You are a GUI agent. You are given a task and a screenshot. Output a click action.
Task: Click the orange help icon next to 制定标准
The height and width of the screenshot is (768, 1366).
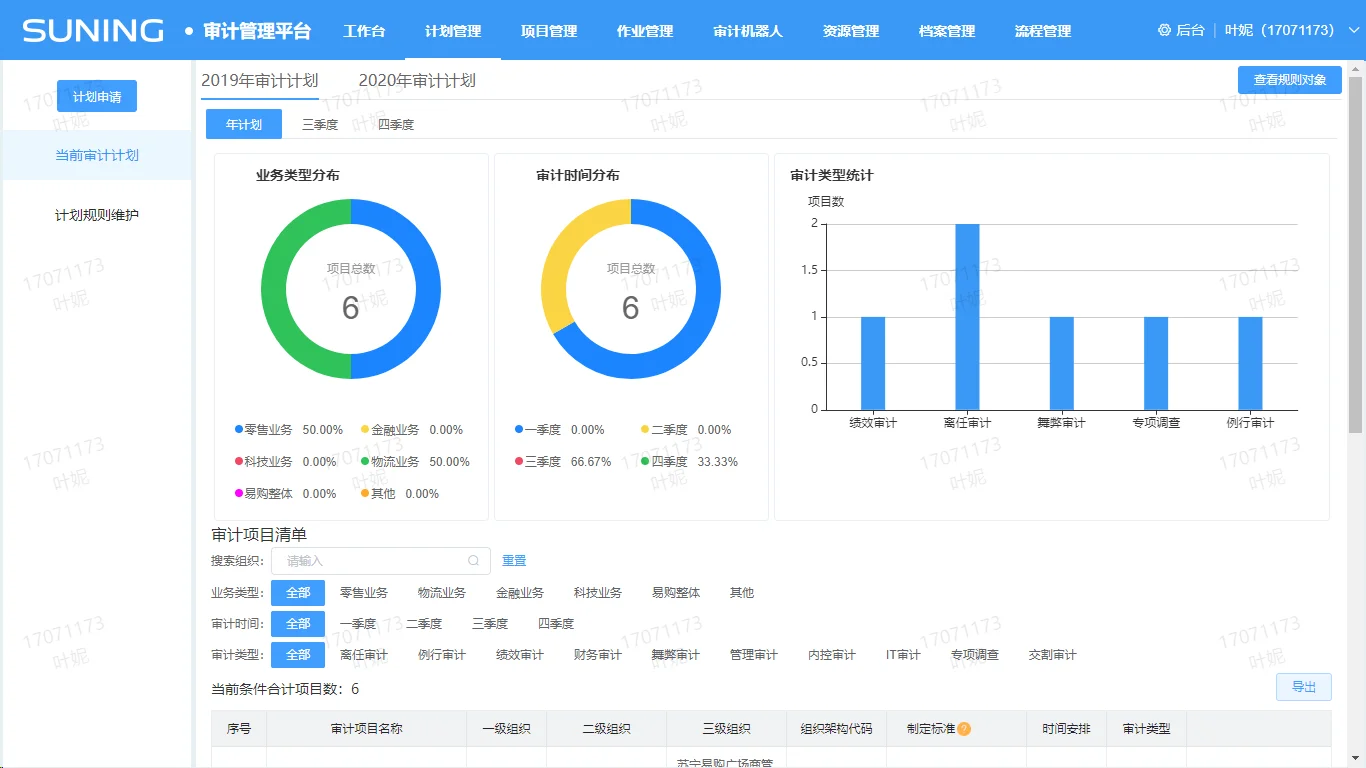pos(964,729)
